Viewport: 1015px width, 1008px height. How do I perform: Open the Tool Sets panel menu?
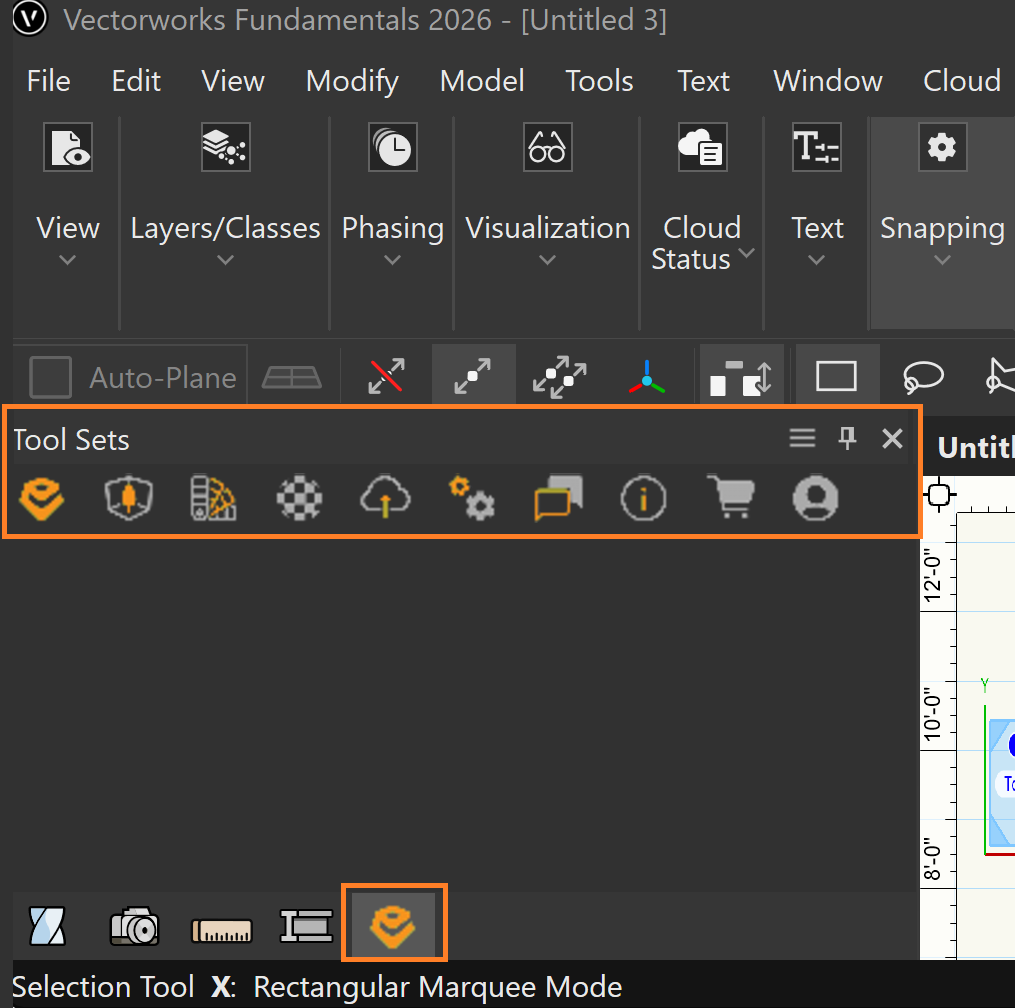(x=802, y=438)
